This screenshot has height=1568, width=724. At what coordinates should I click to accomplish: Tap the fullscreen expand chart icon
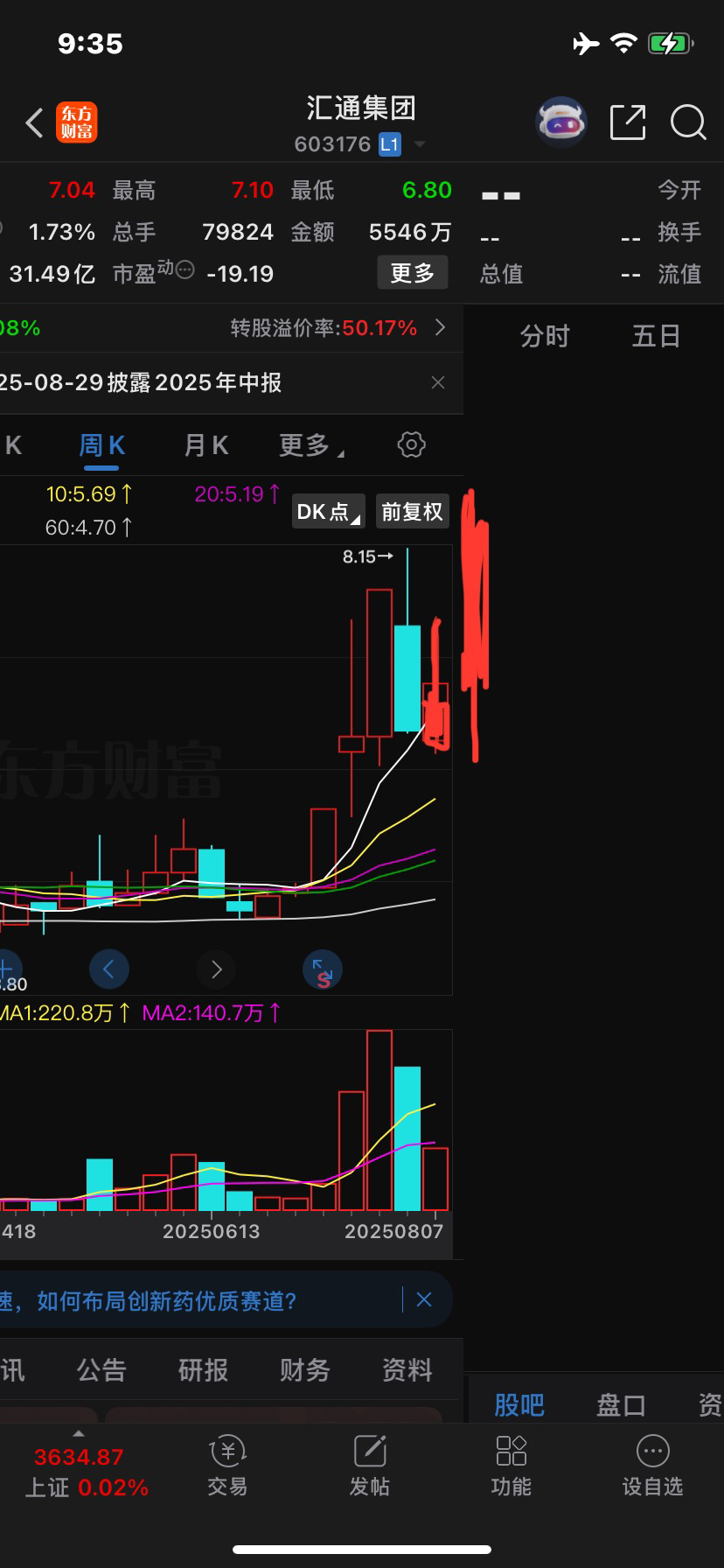(x=323, y=969)
